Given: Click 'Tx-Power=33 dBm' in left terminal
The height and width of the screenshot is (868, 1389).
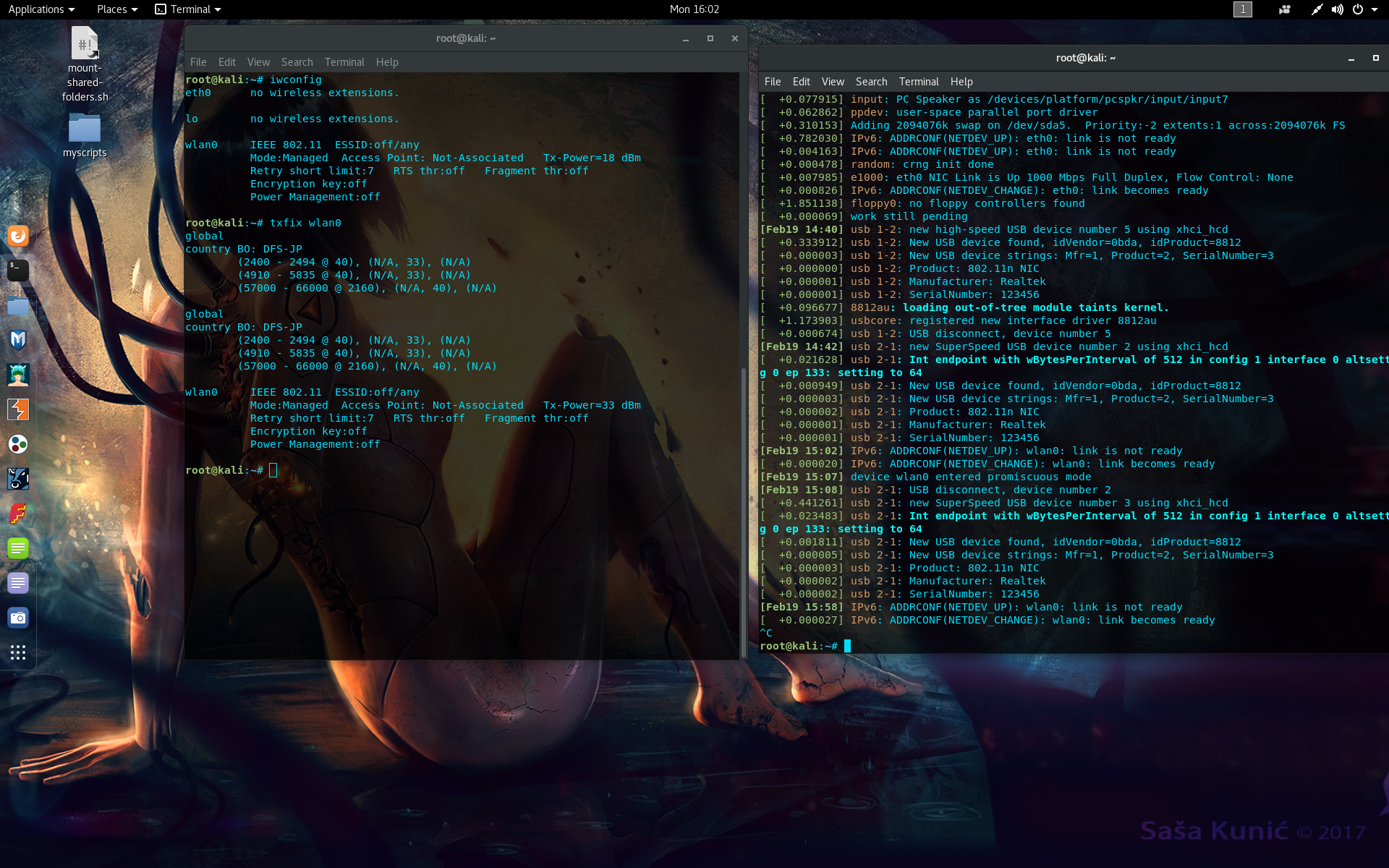Looking at the screenshot, I should 592,405.
